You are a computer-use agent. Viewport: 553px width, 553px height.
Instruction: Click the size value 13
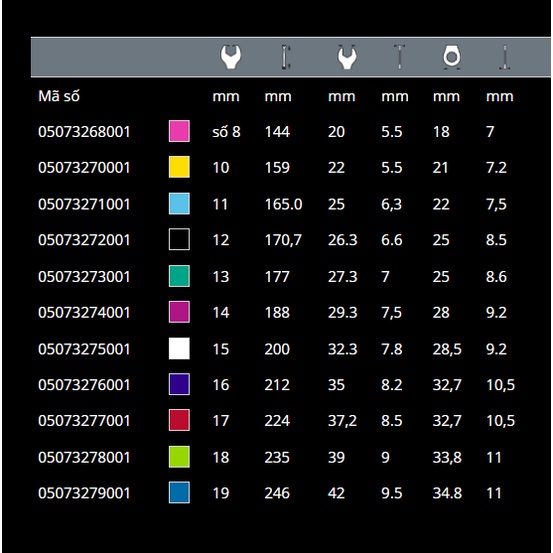[221, 276]
